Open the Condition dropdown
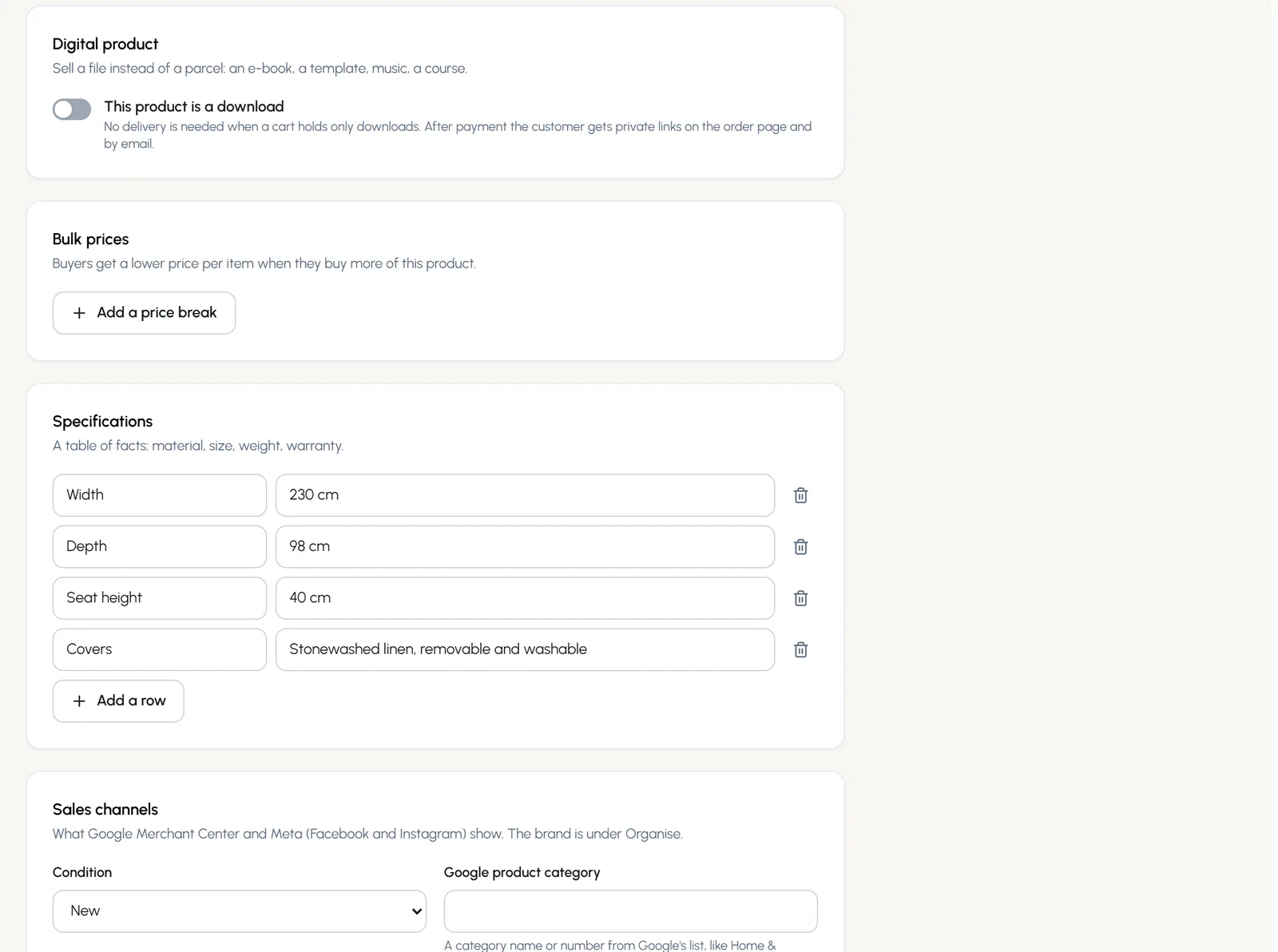 (x=240, y=911)
